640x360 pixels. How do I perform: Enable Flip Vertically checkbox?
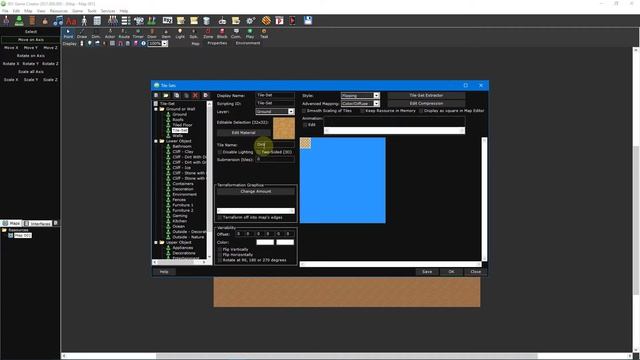[x=220, y=249]
